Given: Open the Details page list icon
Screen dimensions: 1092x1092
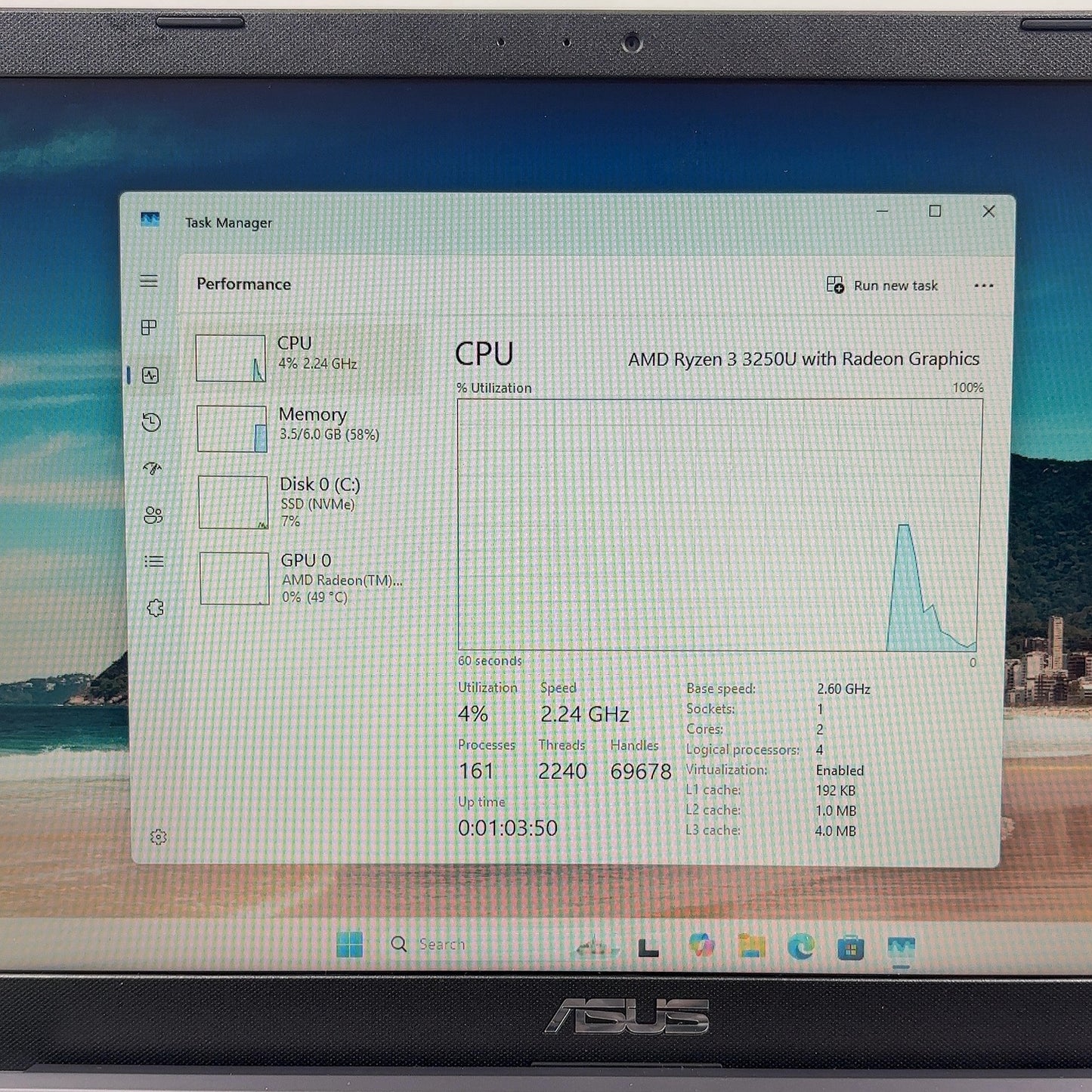Looking at the screenshot, I should tap(153, 561).
